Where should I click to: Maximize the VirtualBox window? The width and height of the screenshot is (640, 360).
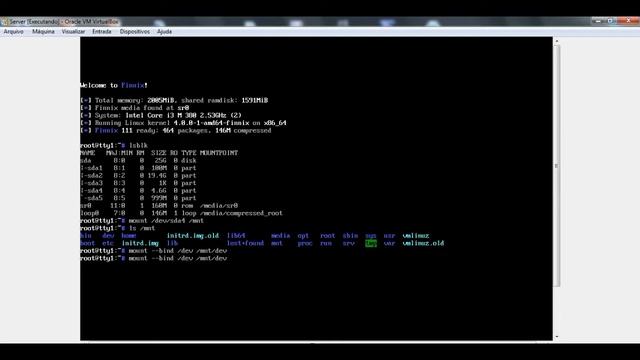pyautogui.click(x=610, y=20)
